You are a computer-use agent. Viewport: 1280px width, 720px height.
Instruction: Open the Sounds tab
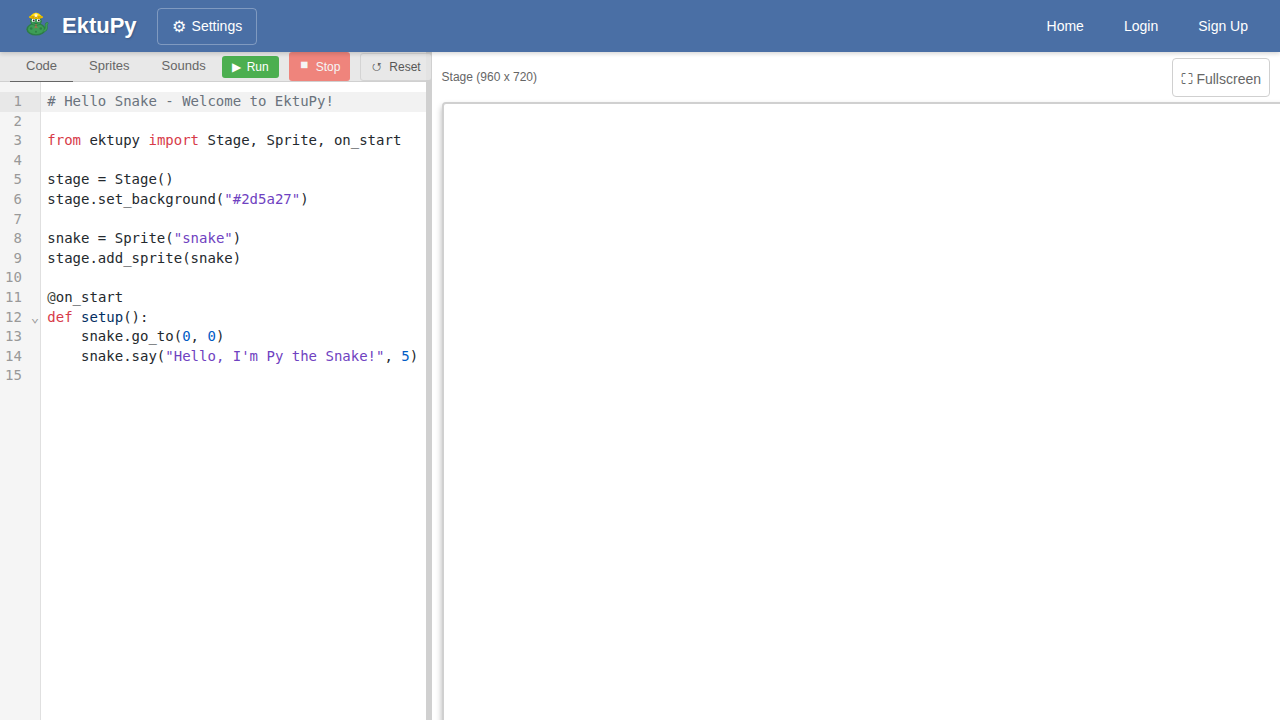(183, 66)
